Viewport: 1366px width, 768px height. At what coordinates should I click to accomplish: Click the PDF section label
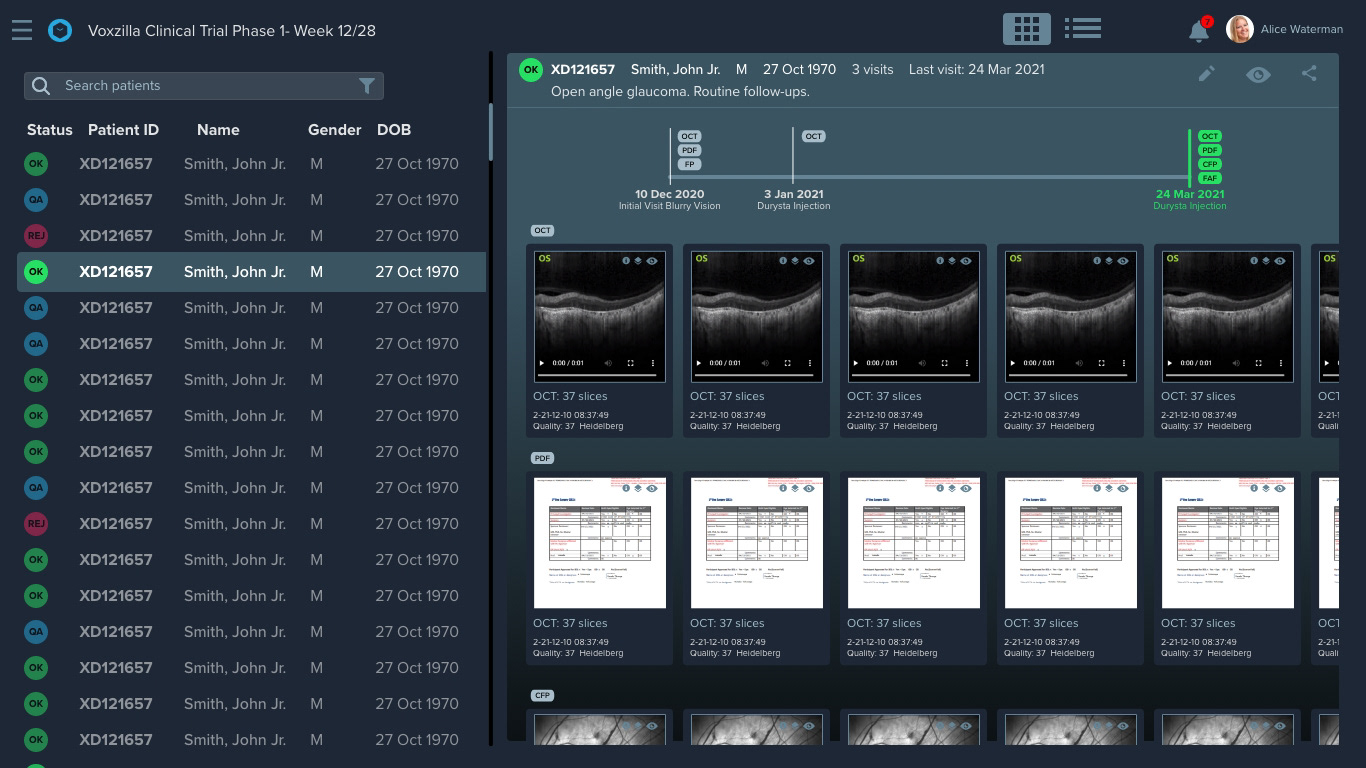pos(542,458)
